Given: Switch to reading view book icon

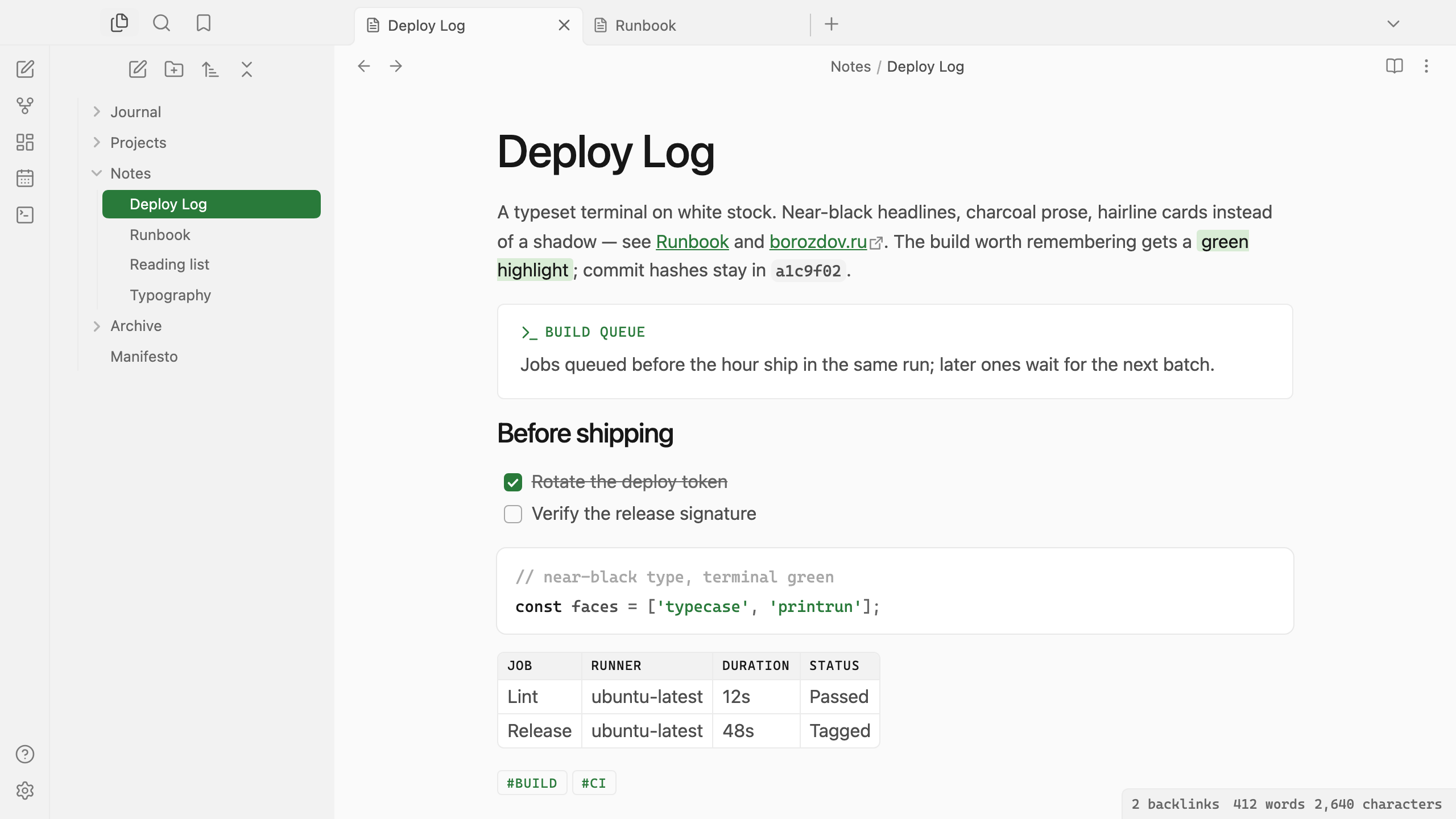Looking at the screenshot, I should 1395,67.
